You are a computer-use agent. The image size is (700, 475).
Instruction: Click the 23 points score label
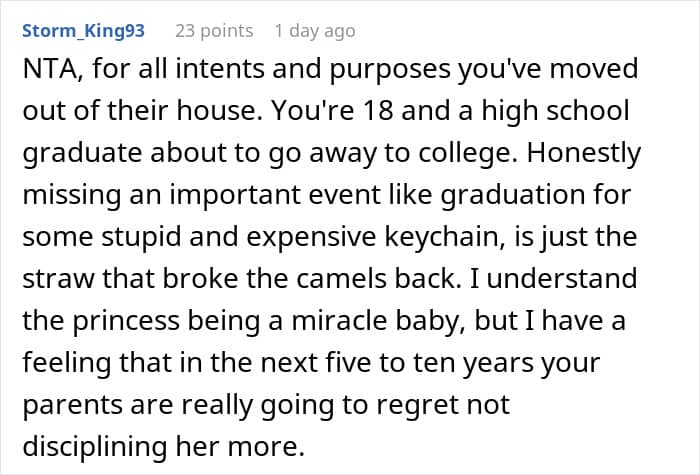point(214,31)
